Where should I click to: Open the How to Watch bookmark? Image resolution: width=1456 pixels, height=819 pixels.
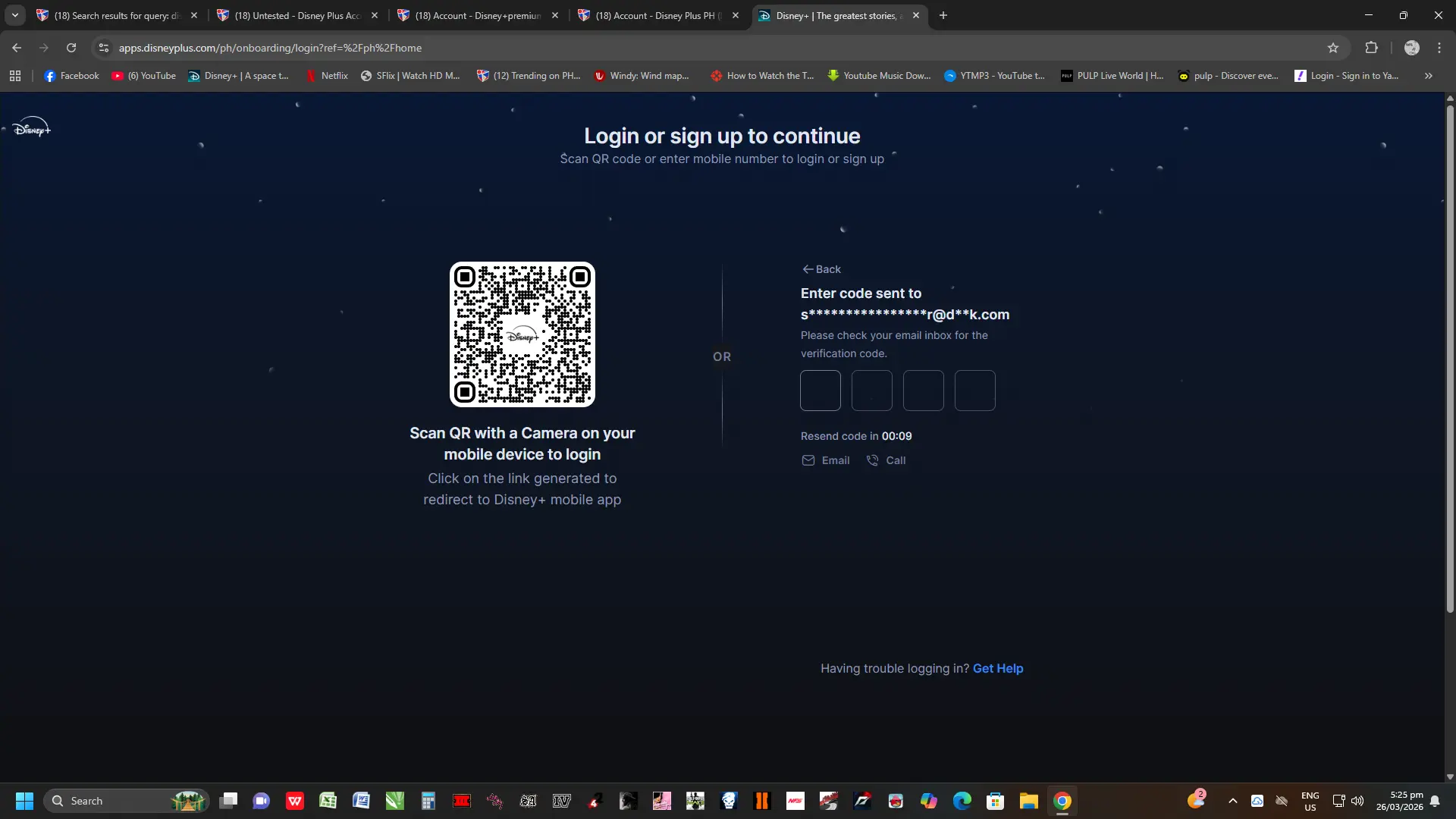point(762,76)
